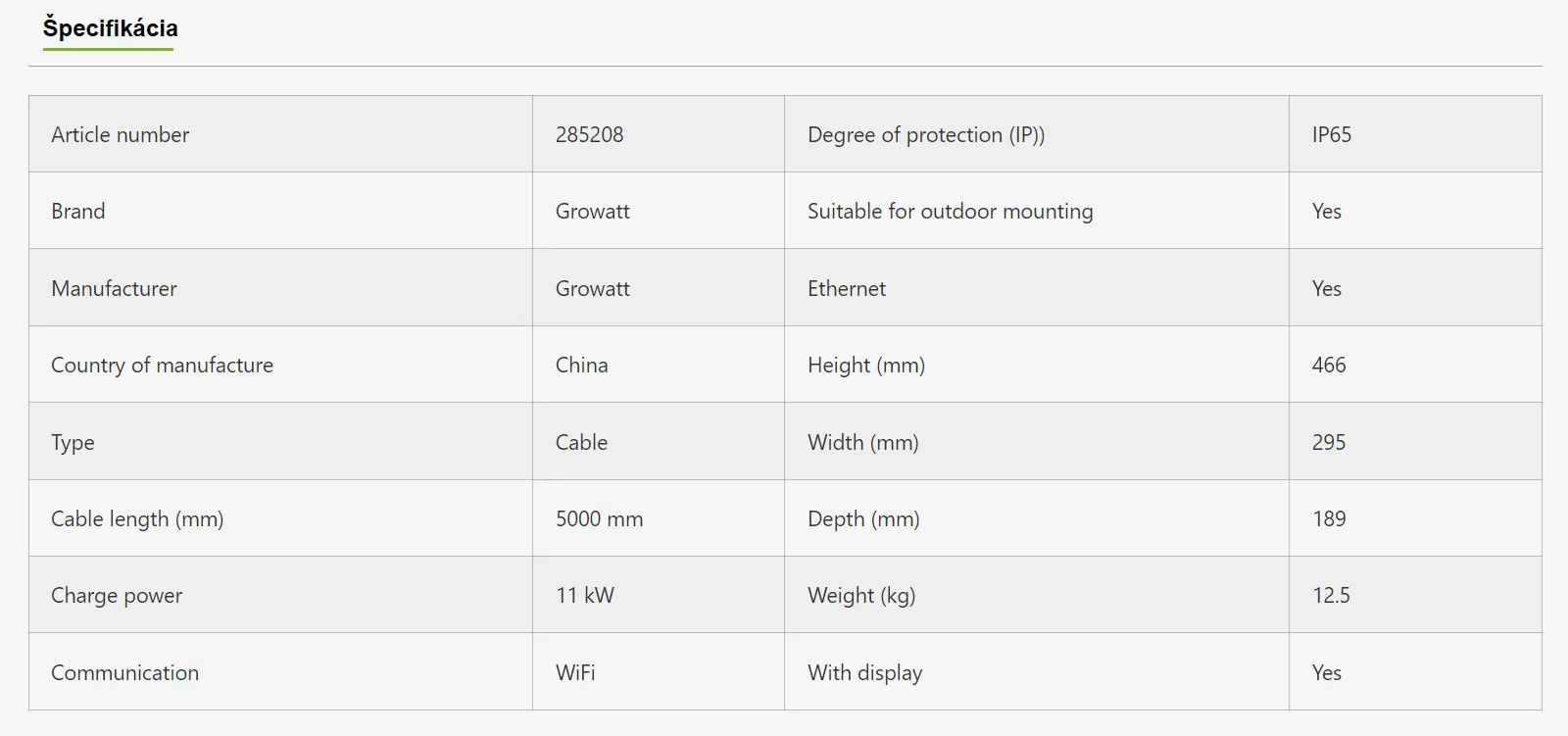1568x736 pixels.
Task: Select the Communication value WiFi
Action: pos(575,672)
